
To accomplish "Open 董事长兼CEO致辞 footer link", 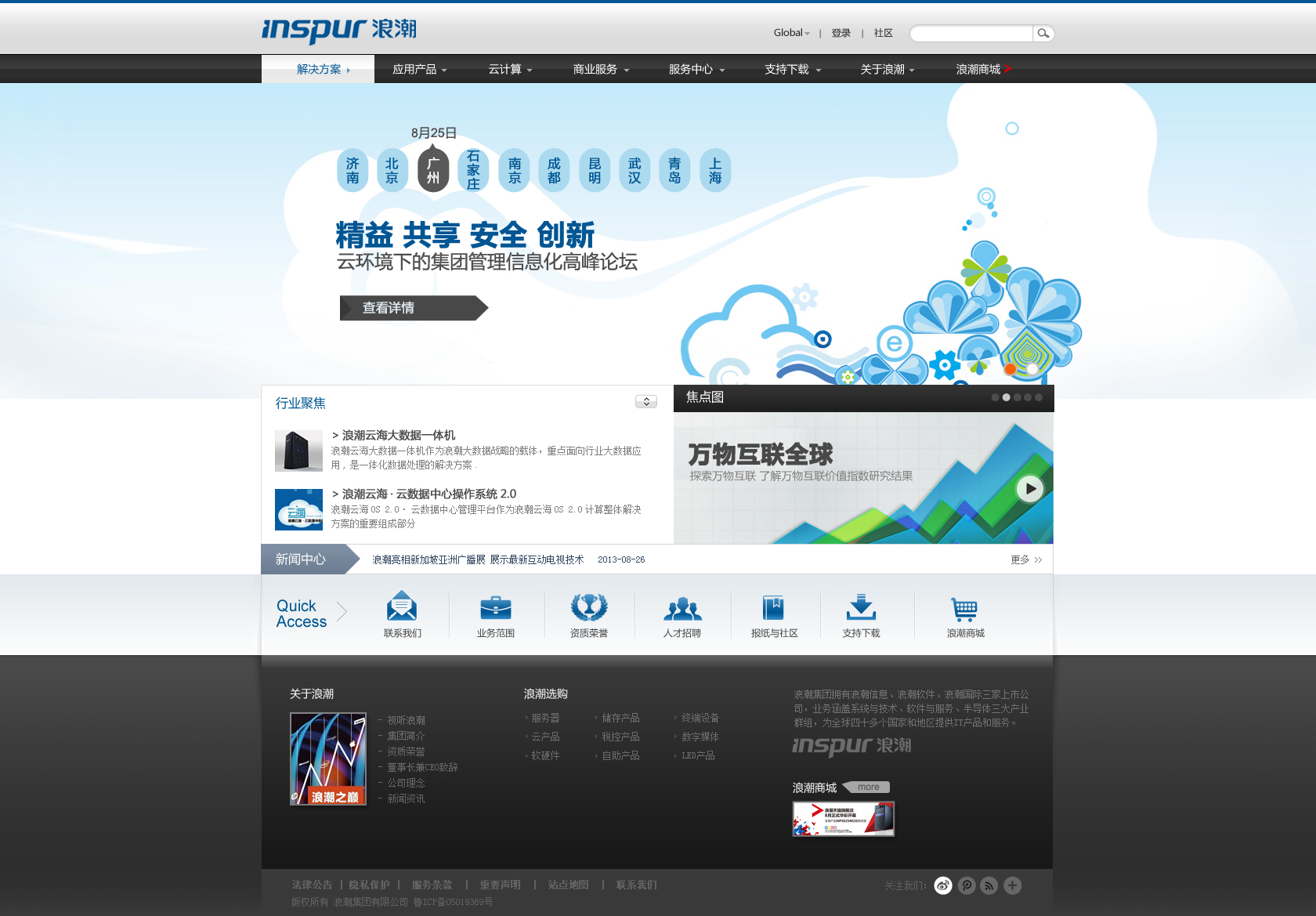I will pos(422,767).
